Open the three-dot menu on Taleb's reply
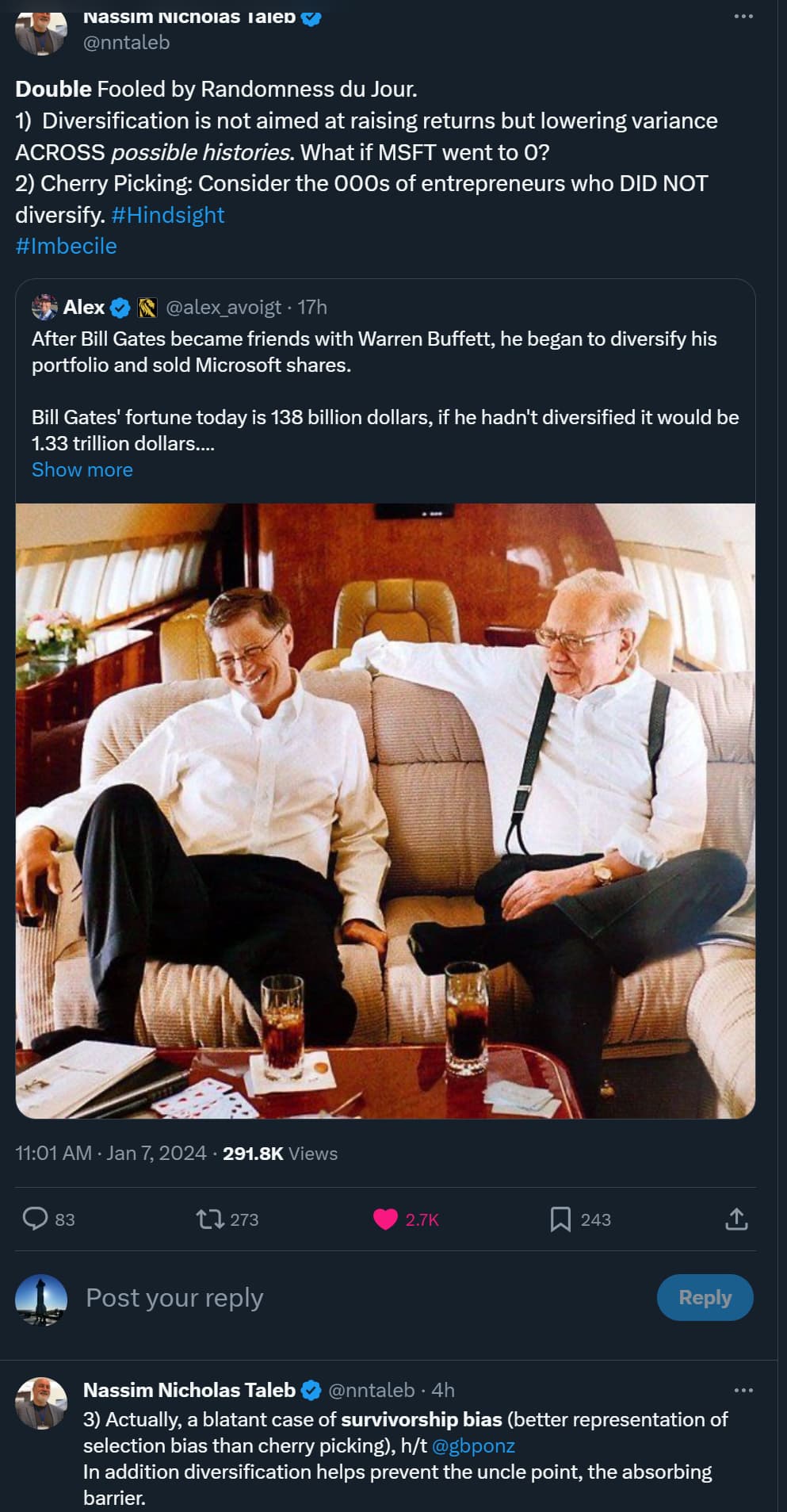The height and width of the screenshot is (1512, 787). click(743, 1390)
